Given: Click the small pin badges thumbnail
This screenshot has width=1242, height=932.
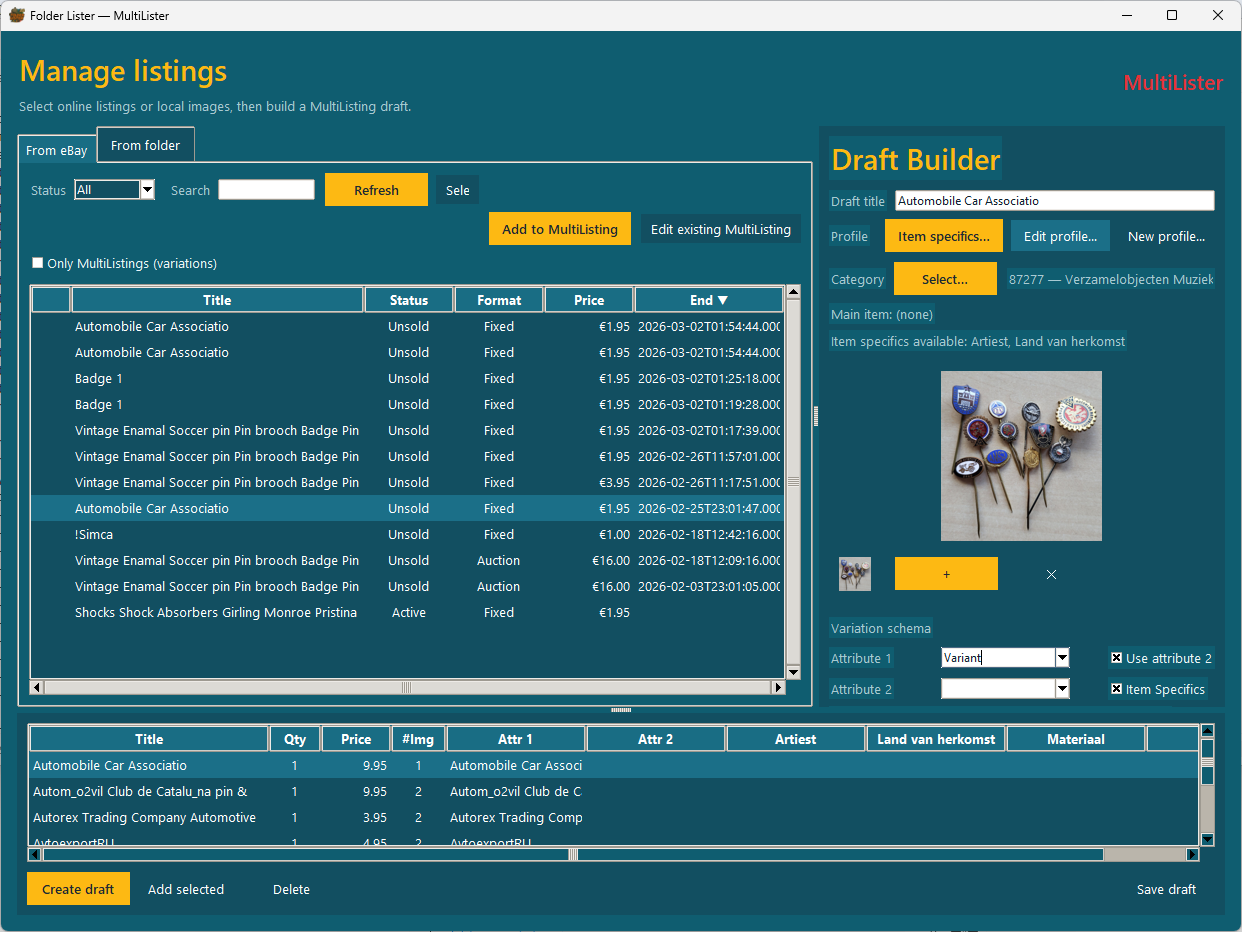Looking at the screenshot, I should [854, 573].
